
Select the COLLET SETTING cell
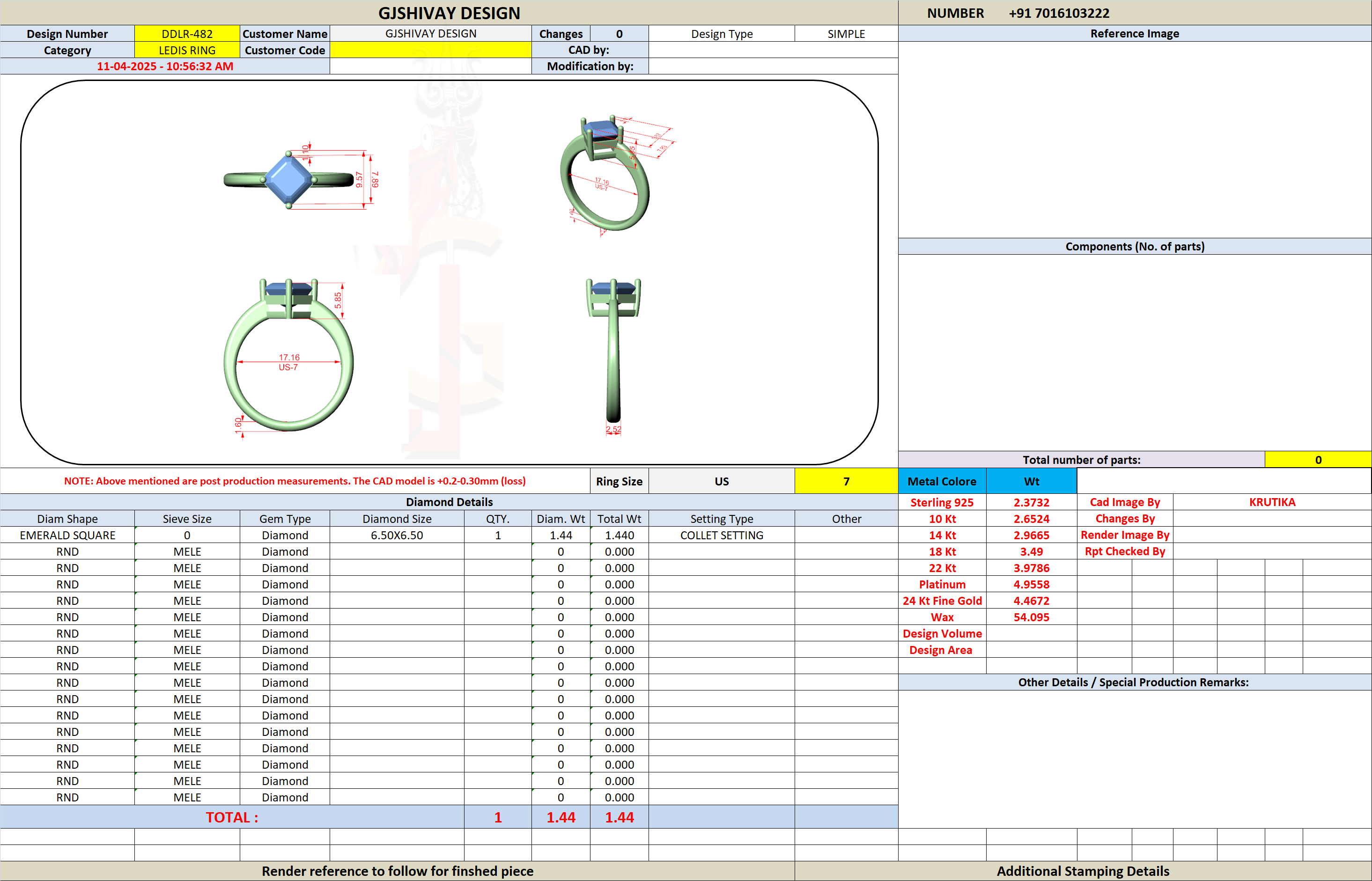[x=722, y=536]
